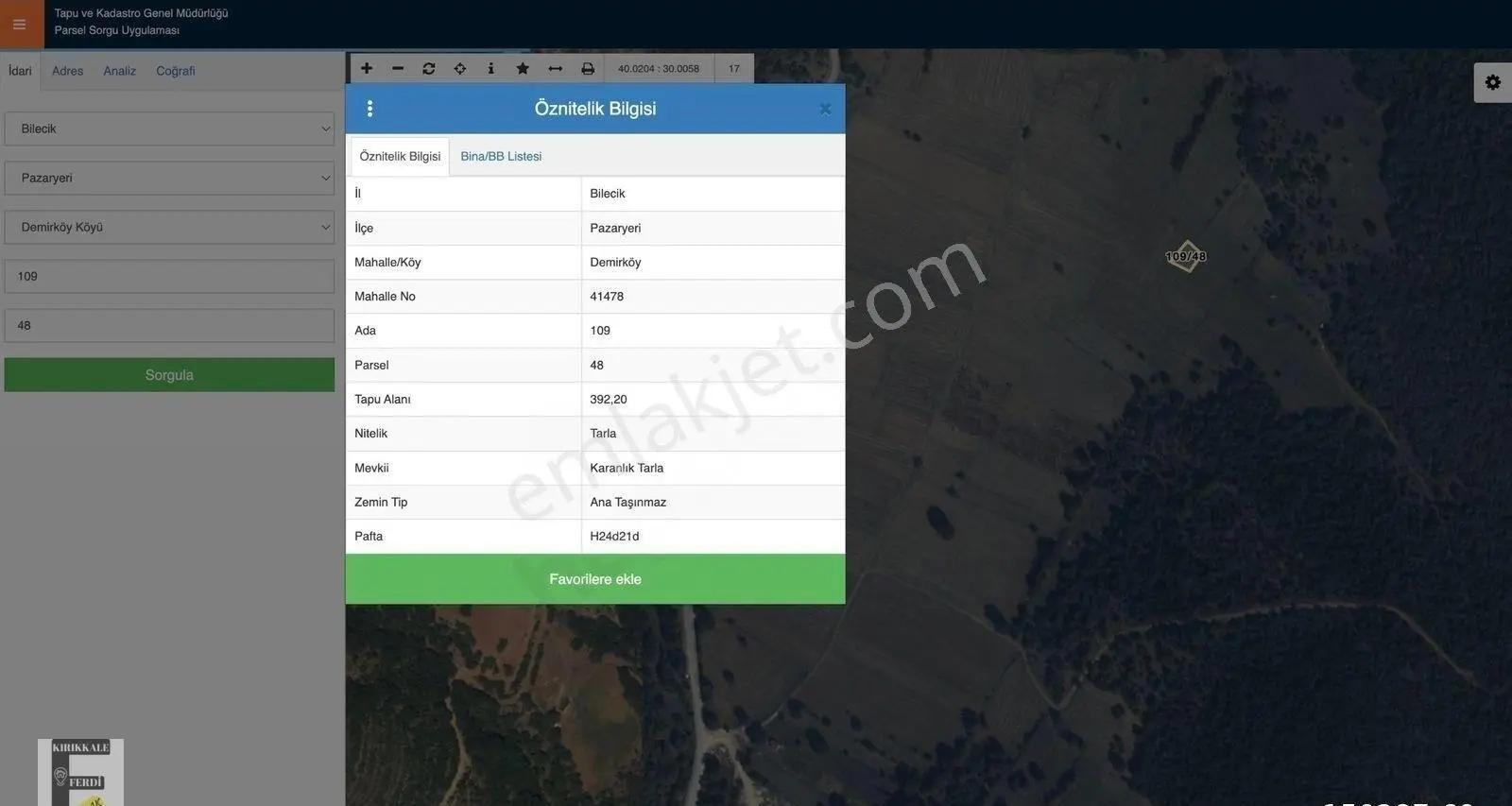
Task: Switch to İdari tab
Action: (x=20, y=71)
